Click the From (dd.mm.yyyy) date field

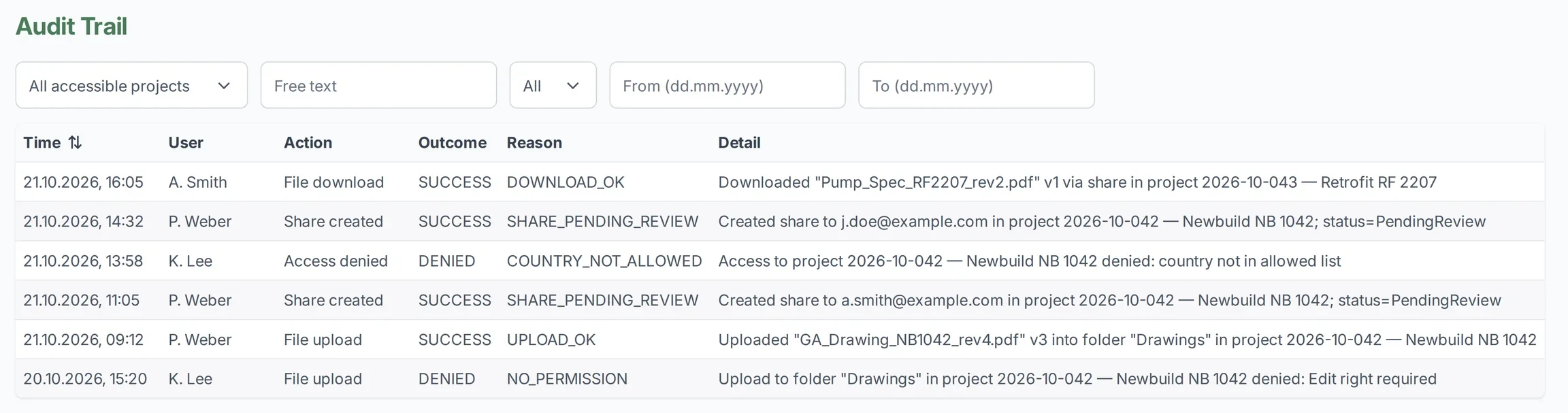(x=728, y=85)
